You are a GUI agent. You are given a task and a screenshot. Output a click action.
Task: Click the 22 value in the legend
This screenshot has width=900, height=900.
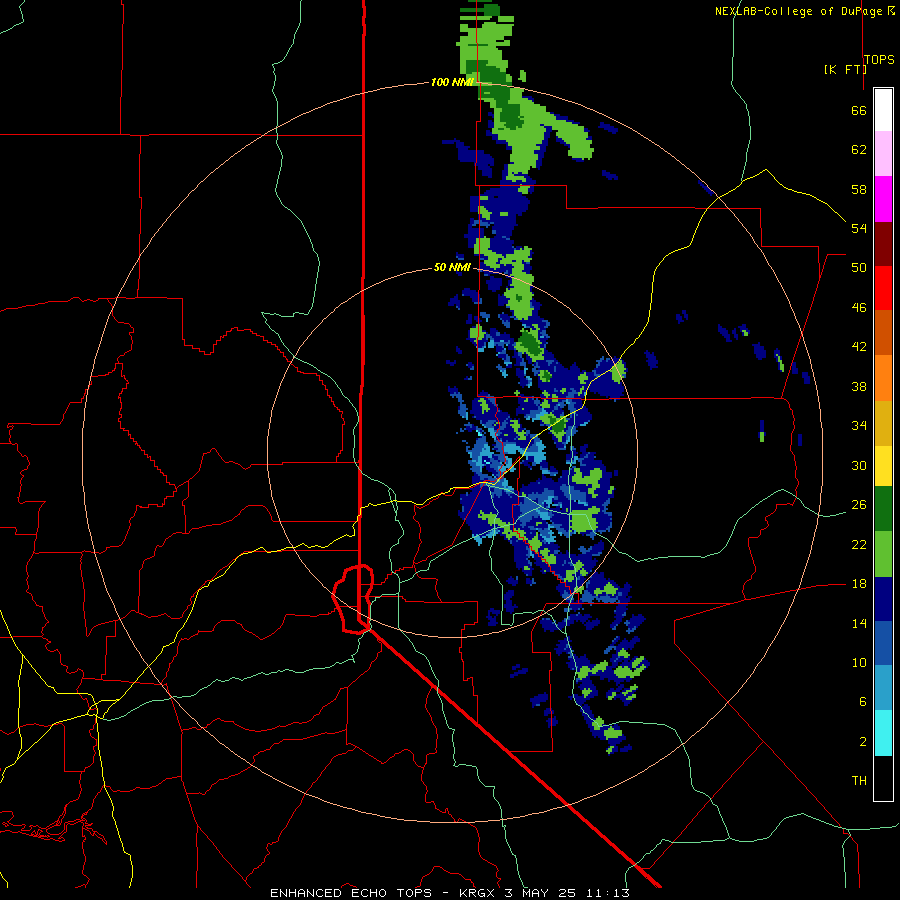[859, 545]
